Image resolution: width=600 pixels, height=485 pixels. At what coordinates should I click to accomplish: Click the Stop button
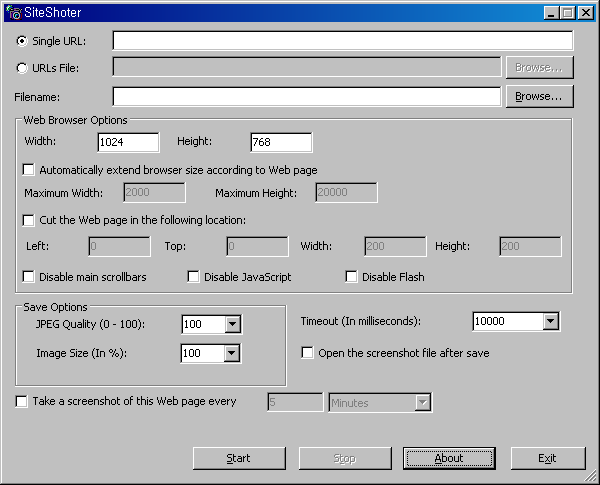point(345,458)
